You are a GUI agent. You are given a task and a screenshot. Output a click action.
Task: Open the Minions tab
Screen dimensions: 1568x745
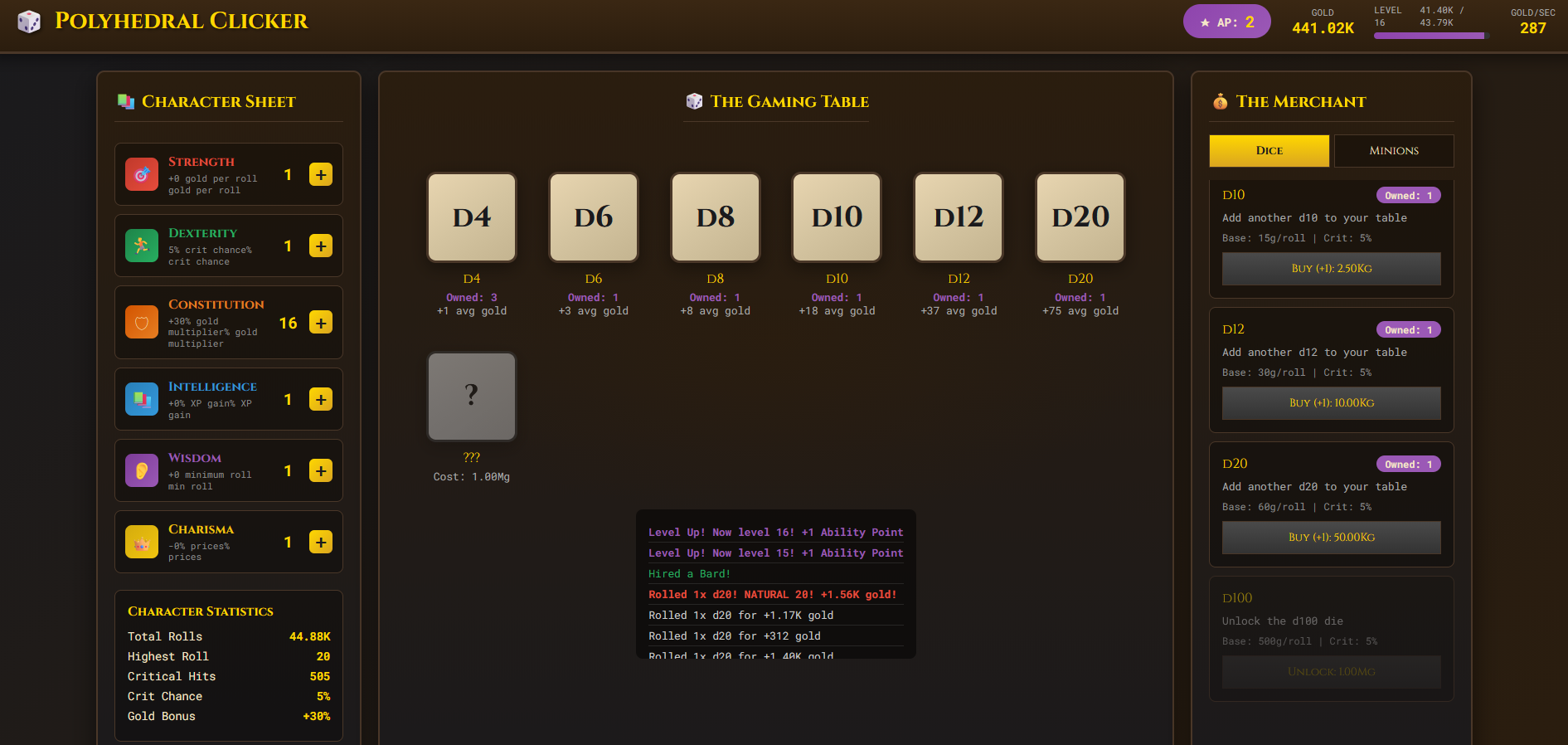(x=1394, y=150)
